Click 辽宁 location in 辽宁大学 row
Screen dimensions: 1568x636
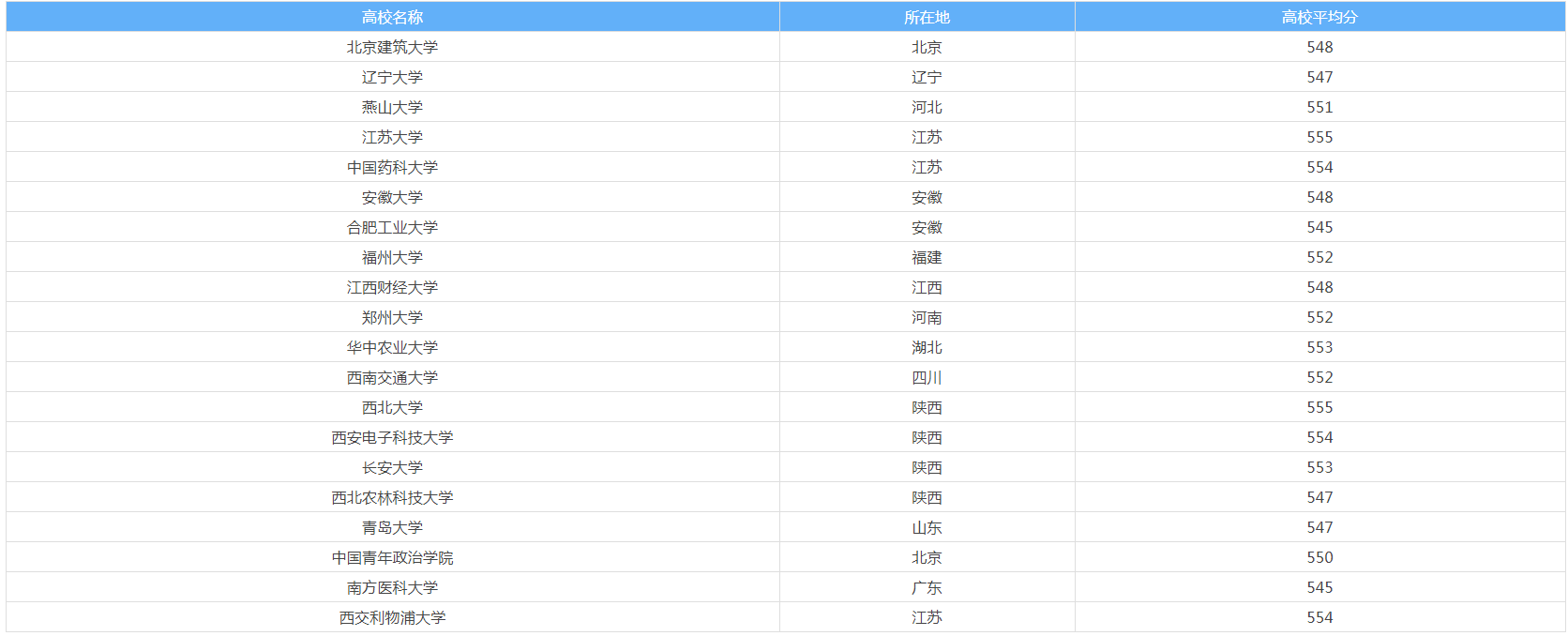pyautogui.click(x=927, y=77)
